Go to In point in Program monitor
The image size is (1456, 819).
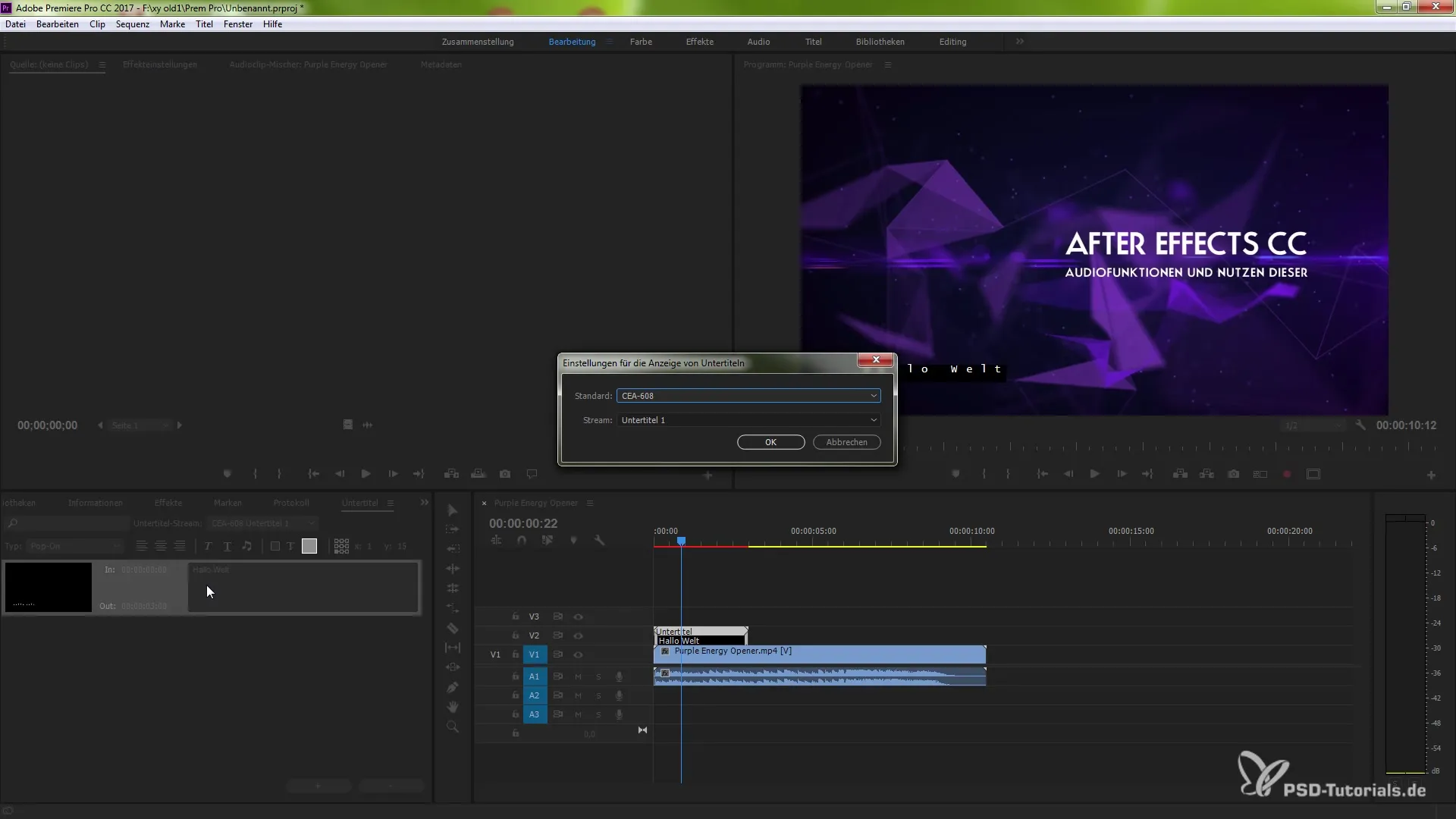1043,474
